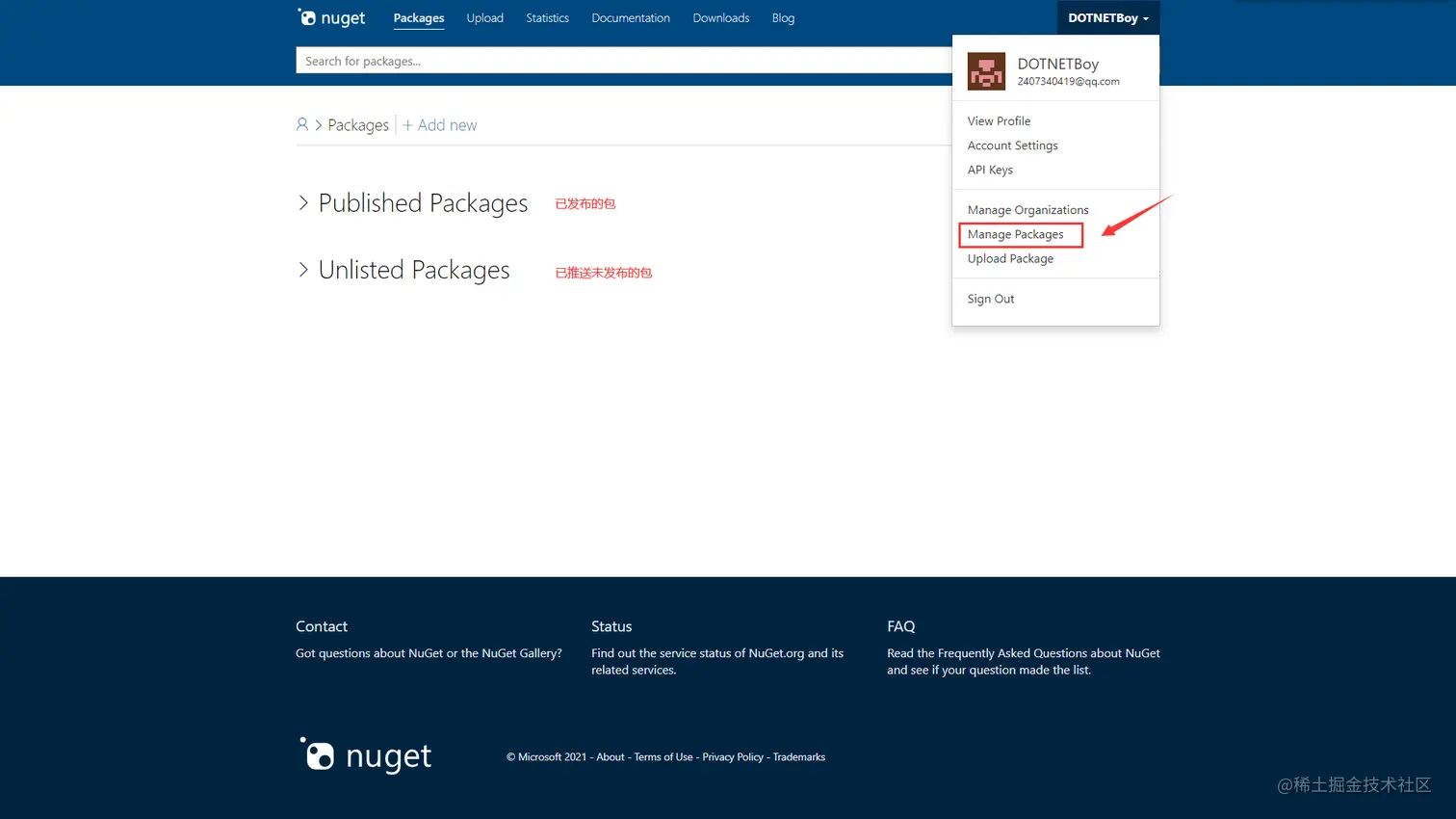
Task: Open Terms of Use link
Action: click(663, 757)
